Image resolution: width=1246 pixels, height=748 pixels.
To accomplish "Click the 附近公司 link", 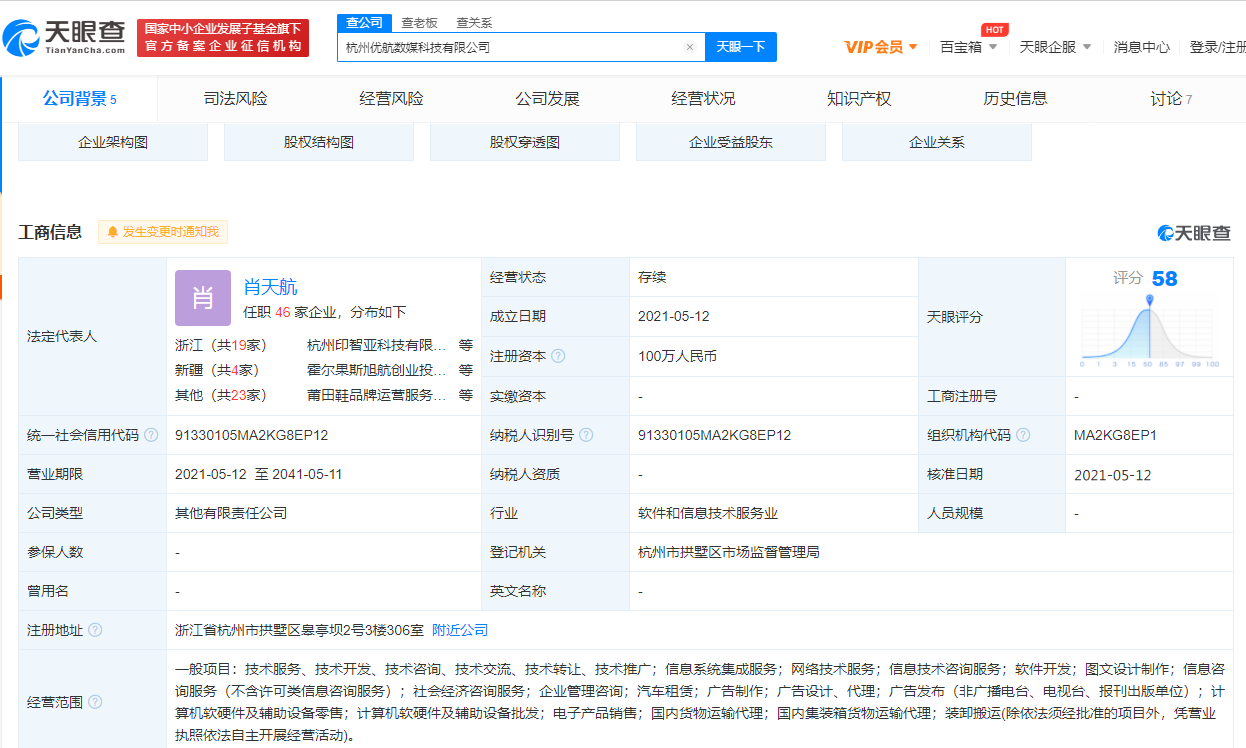I will pos(460,630).
